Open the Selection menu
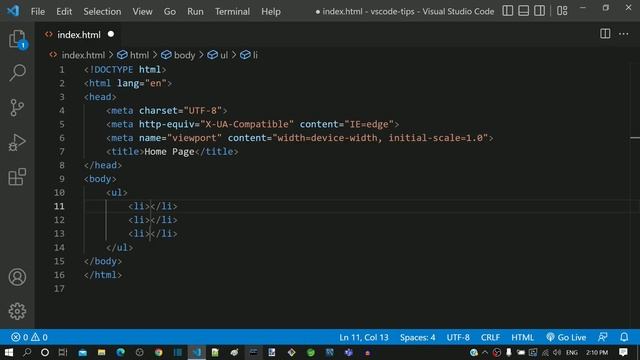640x360 pixels. tap(102, 11)
